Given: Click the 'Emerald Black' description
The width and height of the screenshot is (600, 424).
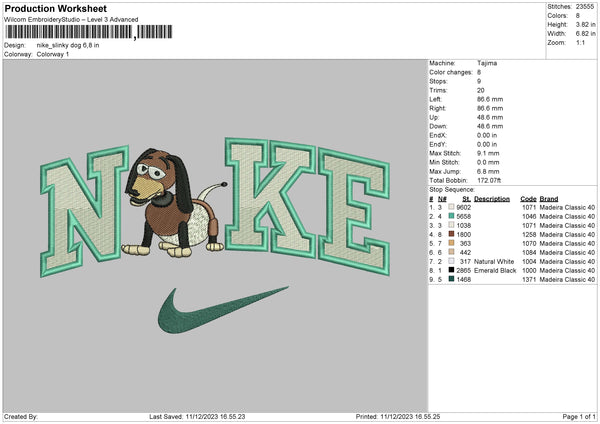Looking at the screenshot, I should pos(495,270).
